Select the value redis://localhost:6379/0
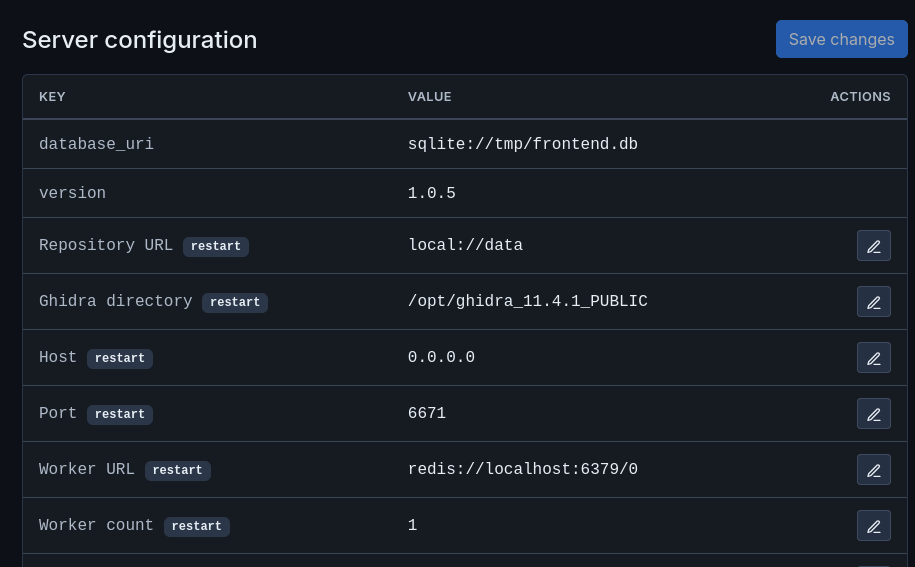The image size is (915, 567). pyautogui.click(x=522, y=469)
